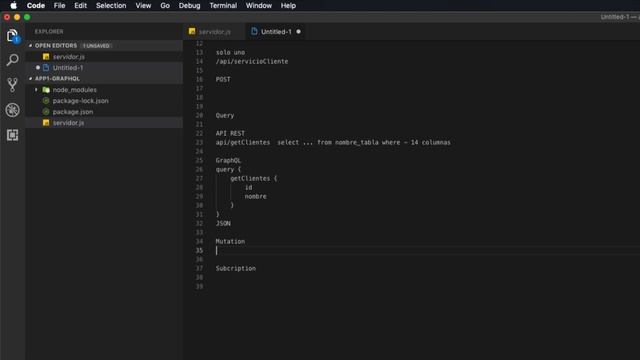The height and width of the screenshot is (360, 640).
Task: Open the Explorer view in activity bar
Action: click(12, 36)
